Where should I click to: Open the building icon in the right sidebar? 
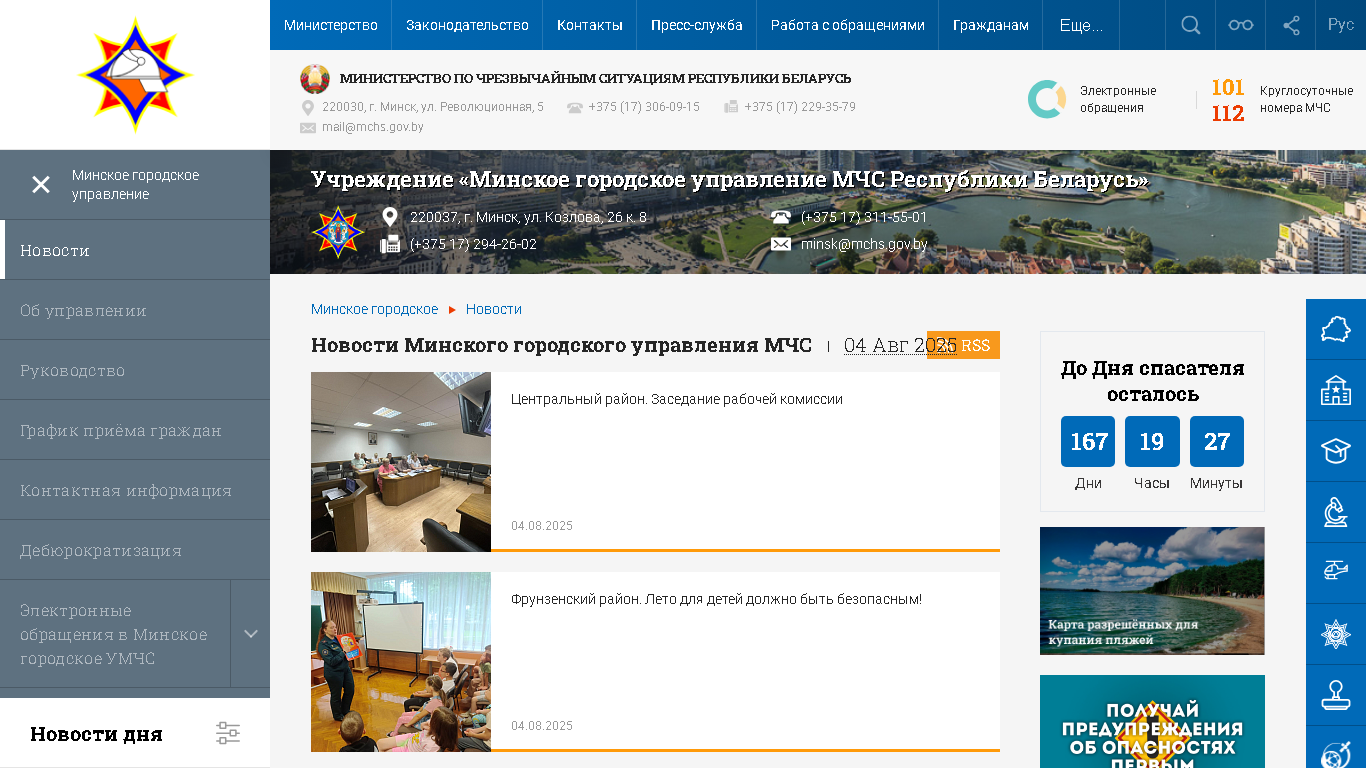pyautogui.click(x=1336, y=390)
